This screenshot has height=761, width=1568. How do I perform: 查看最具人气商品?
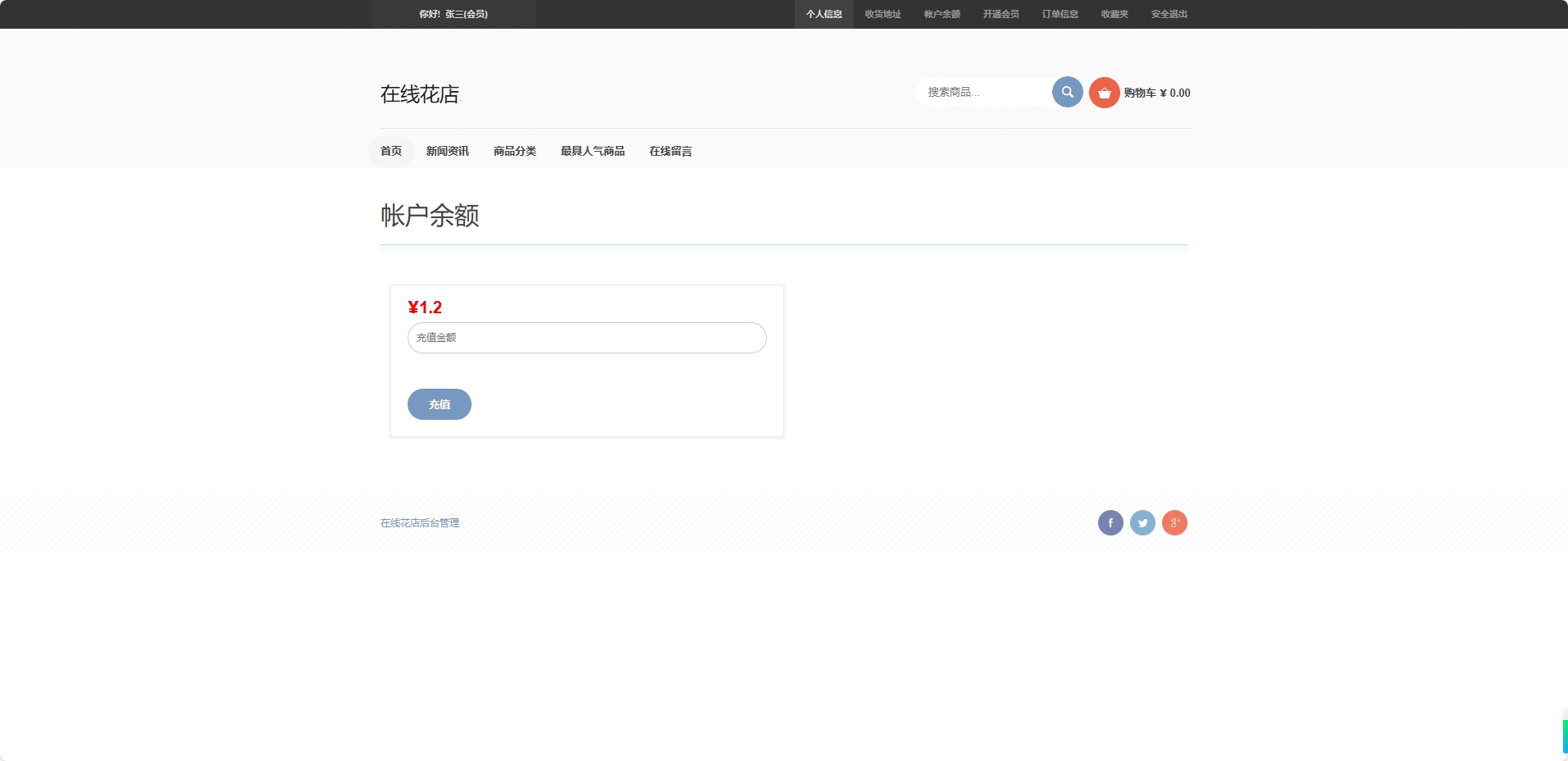pos(592,151)
